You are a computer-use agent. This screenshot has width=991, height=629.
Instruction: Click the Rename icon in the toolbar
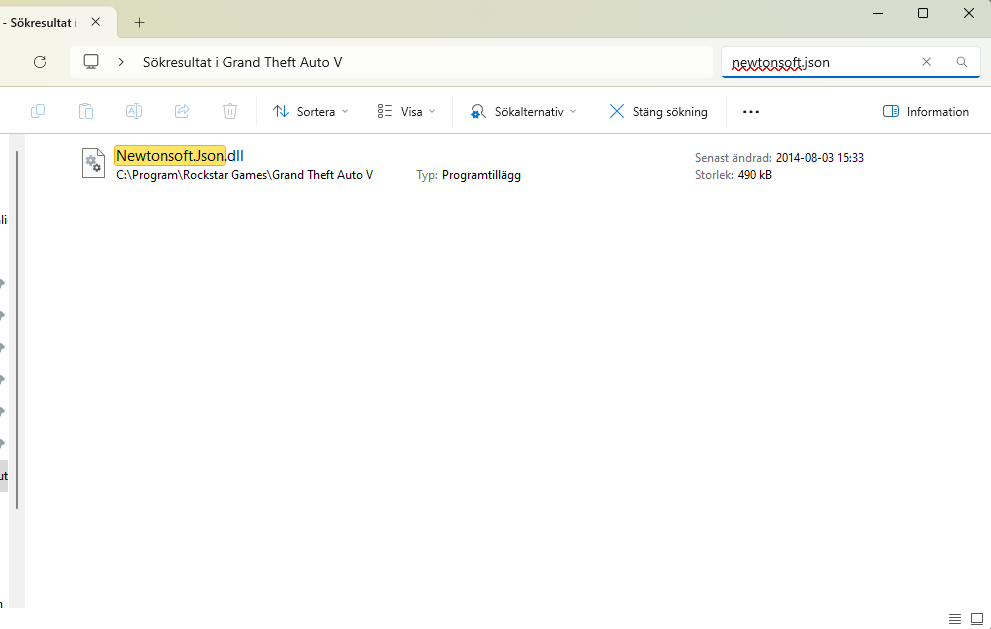(134, 112)
